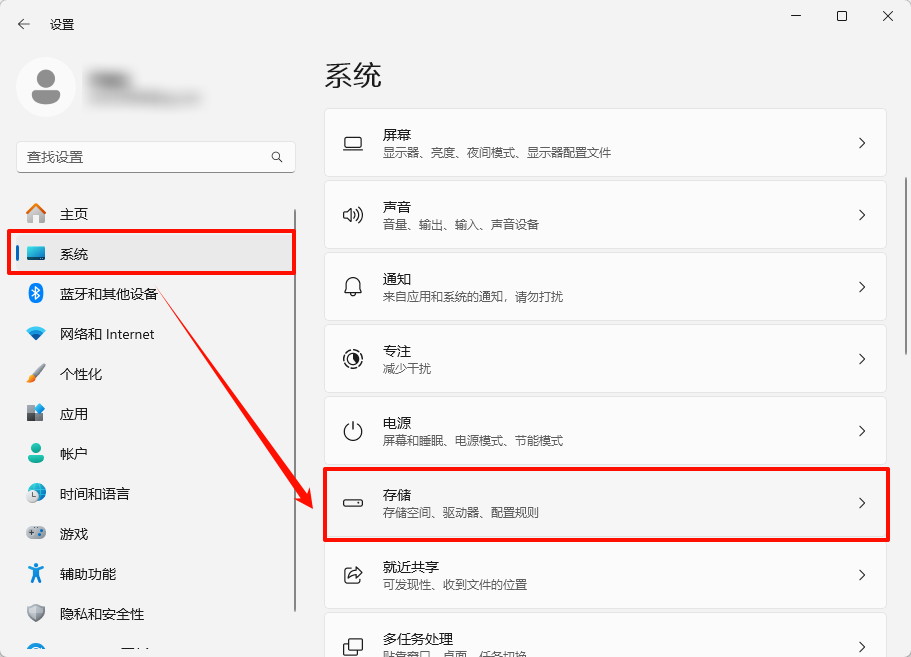Click the 时间和语言 clock icon
The height and width of the screenshot is (657, 911).
[31, 493]
